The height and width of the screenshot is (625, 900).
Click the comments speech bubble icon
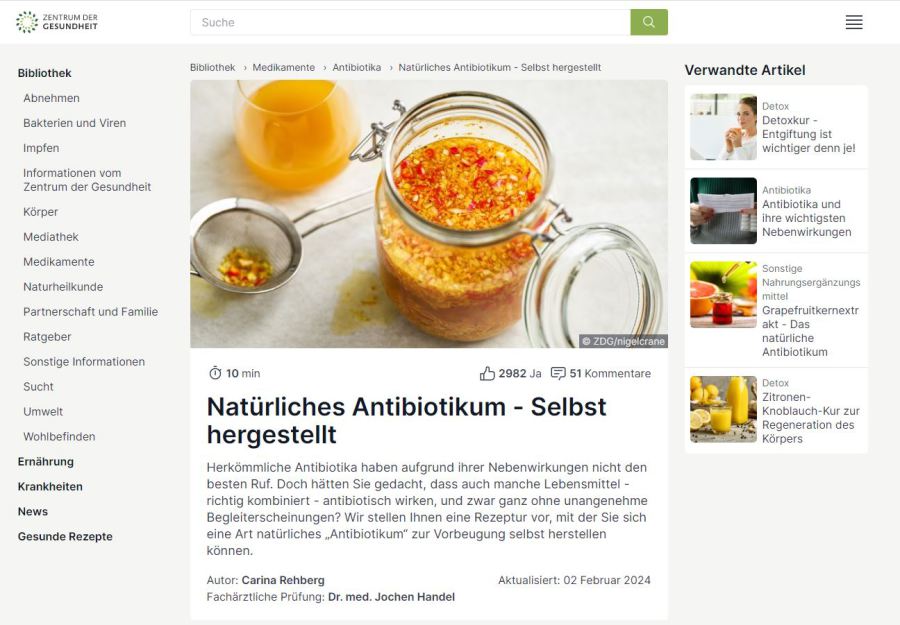[x=558, y=374]
